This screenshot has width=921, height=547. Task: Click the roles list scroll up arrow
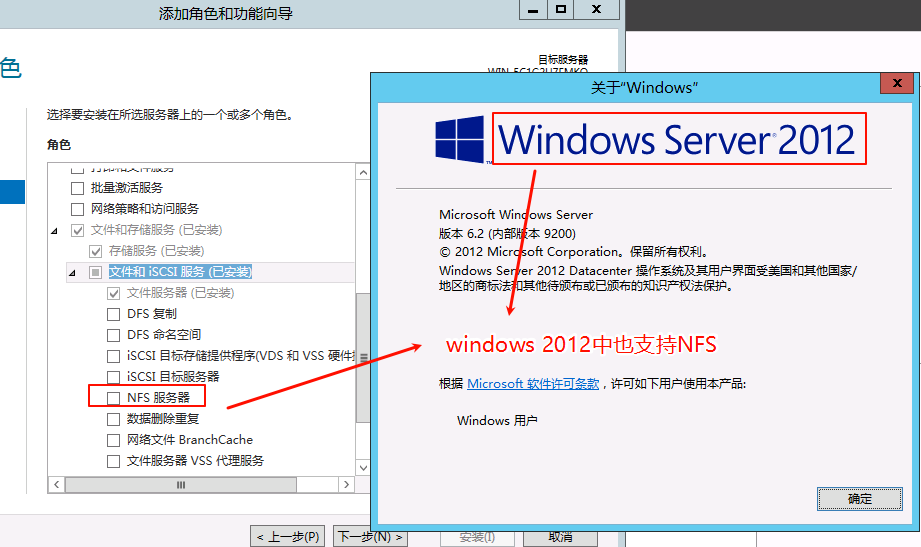point(362,172)
